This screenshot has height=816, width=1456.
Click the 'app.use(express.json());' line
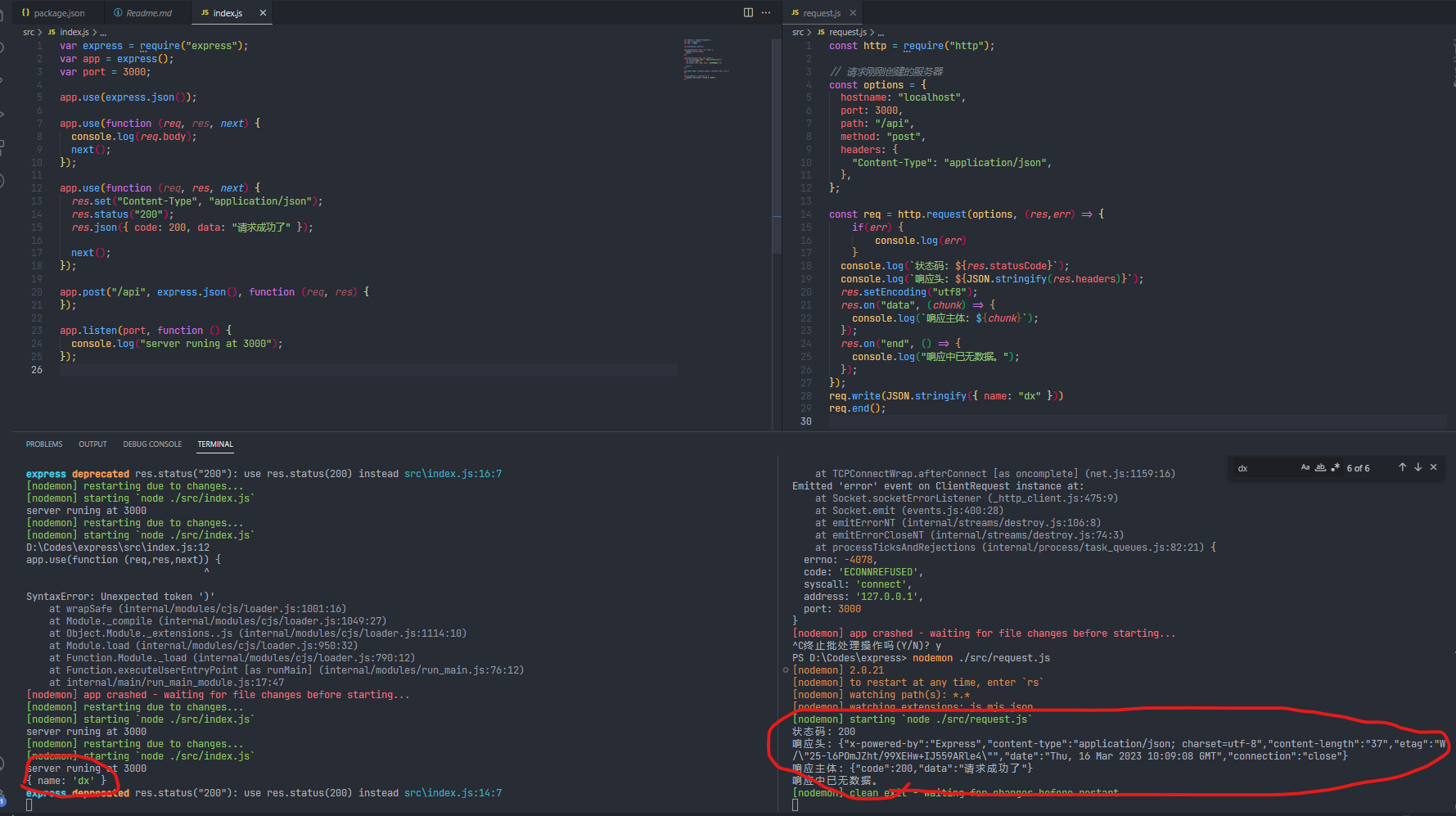click(128, 97)
